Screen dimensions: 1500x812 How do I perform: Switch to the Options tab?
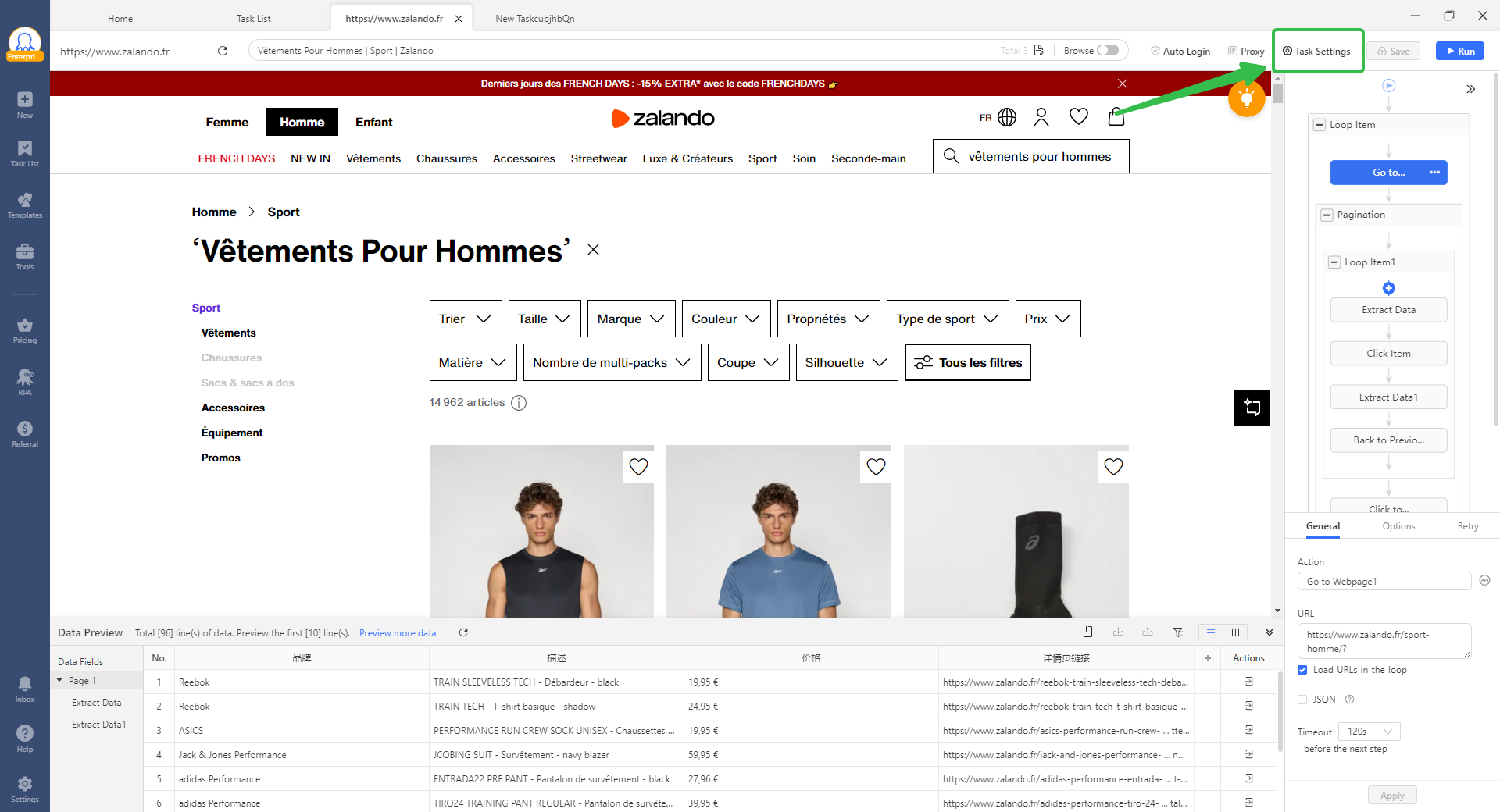[1398, 526]
